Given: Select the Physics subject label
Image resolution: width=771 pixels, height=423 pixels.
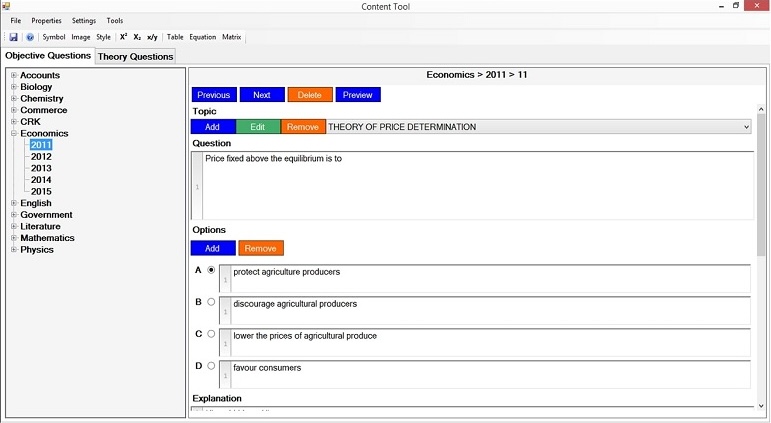Looking at the screenshot, I should pos(37,249).
